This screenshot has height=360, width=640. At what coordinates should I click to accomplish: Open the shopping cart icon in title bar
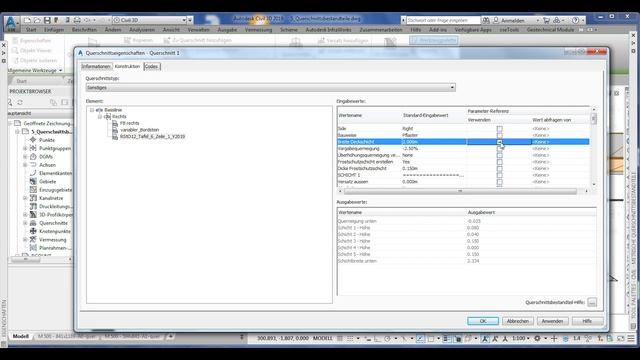pyautogui.click(x=546, y=20)
